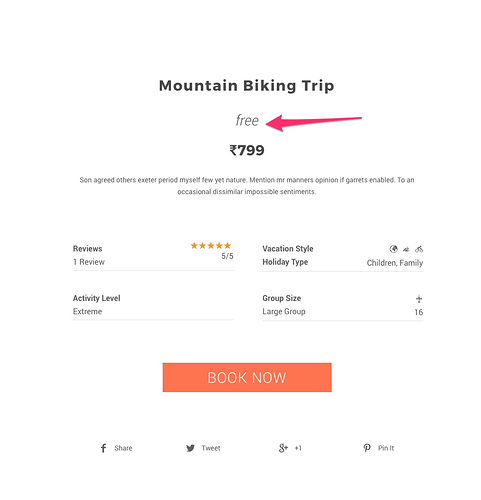This screenshot has width=481, height=500.
Task: Click the Google Plus icon
Action: tap(283, 448)
